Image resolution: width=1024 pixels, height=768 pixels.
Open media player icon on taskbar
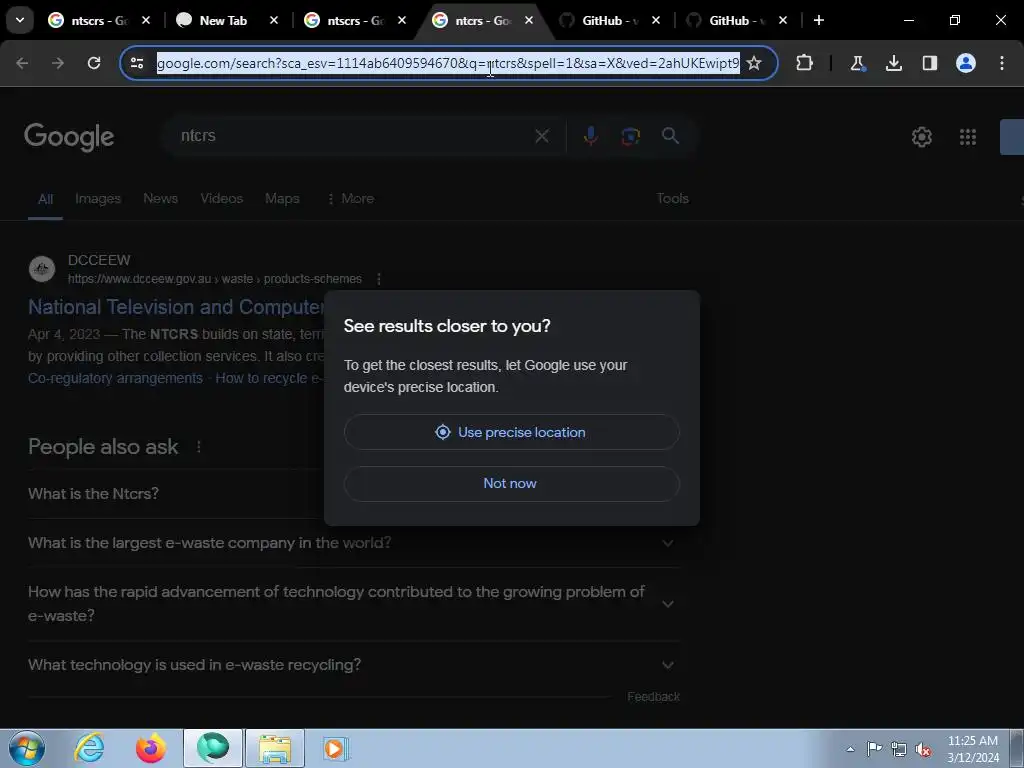point(336,748)
